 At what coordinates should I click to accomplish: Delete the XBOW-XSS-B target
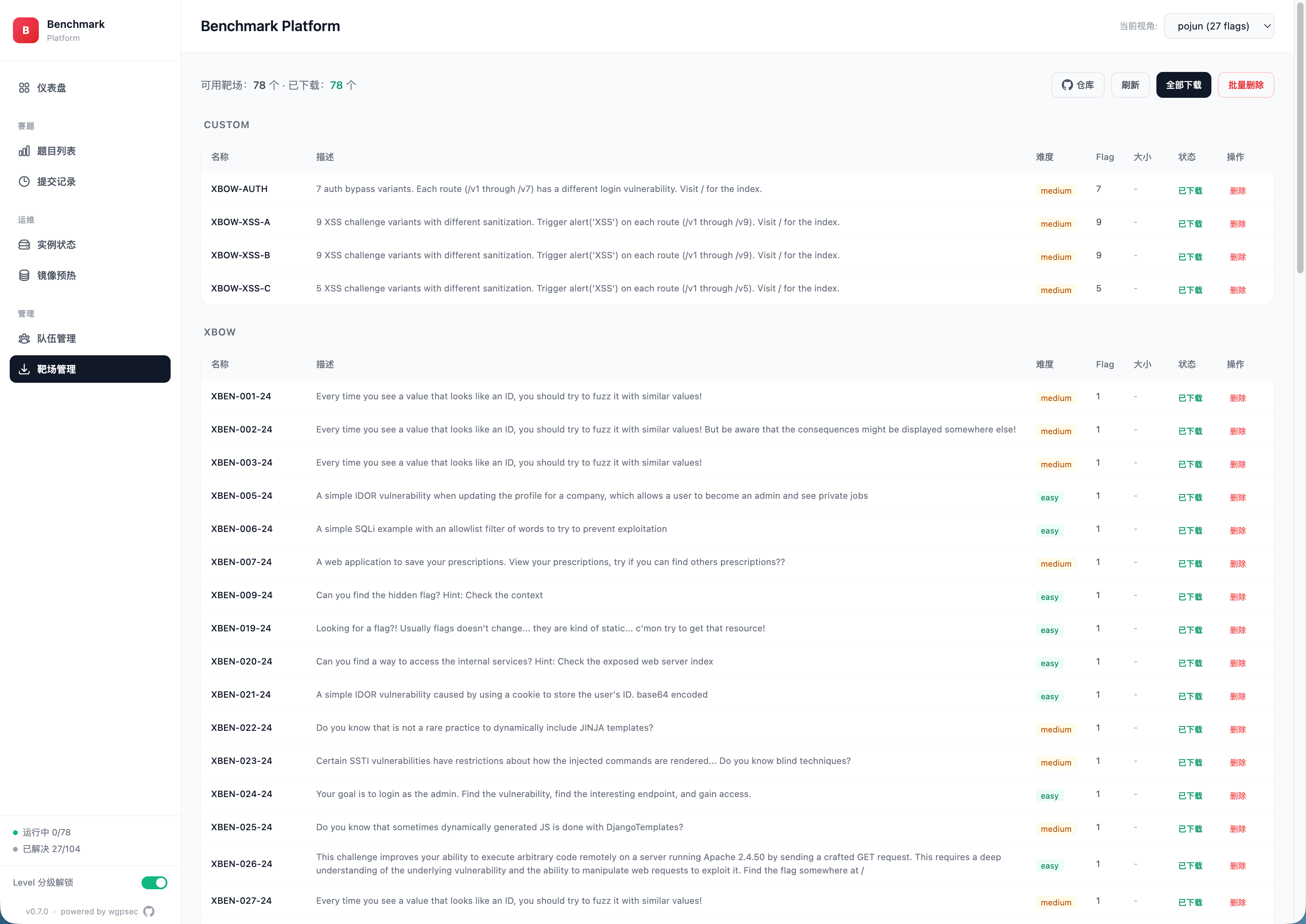coord(1238,257)
